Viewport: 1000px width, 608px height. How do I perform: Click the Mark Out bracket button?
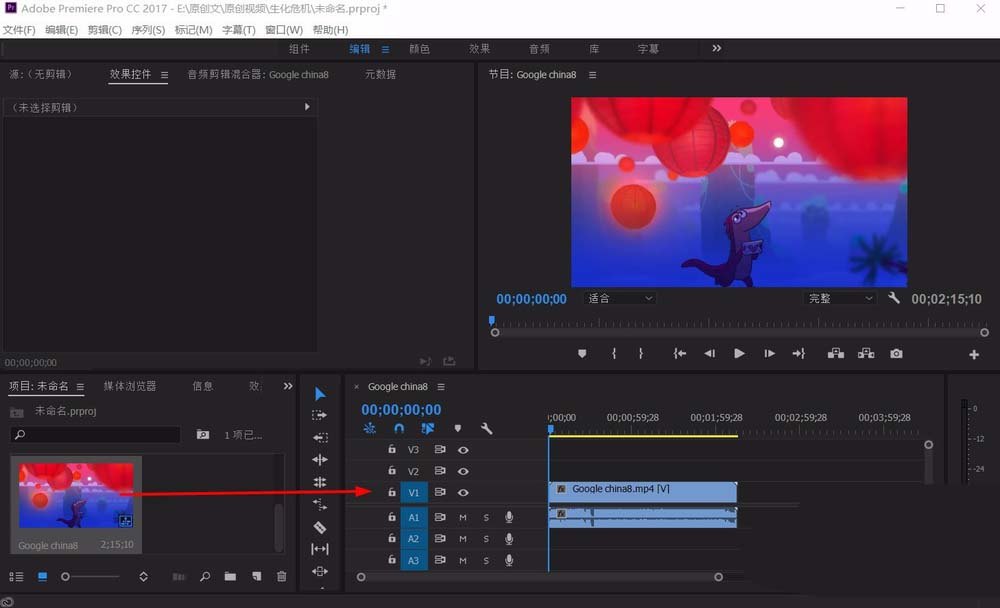pyautogui.click(x=641, y=353)
